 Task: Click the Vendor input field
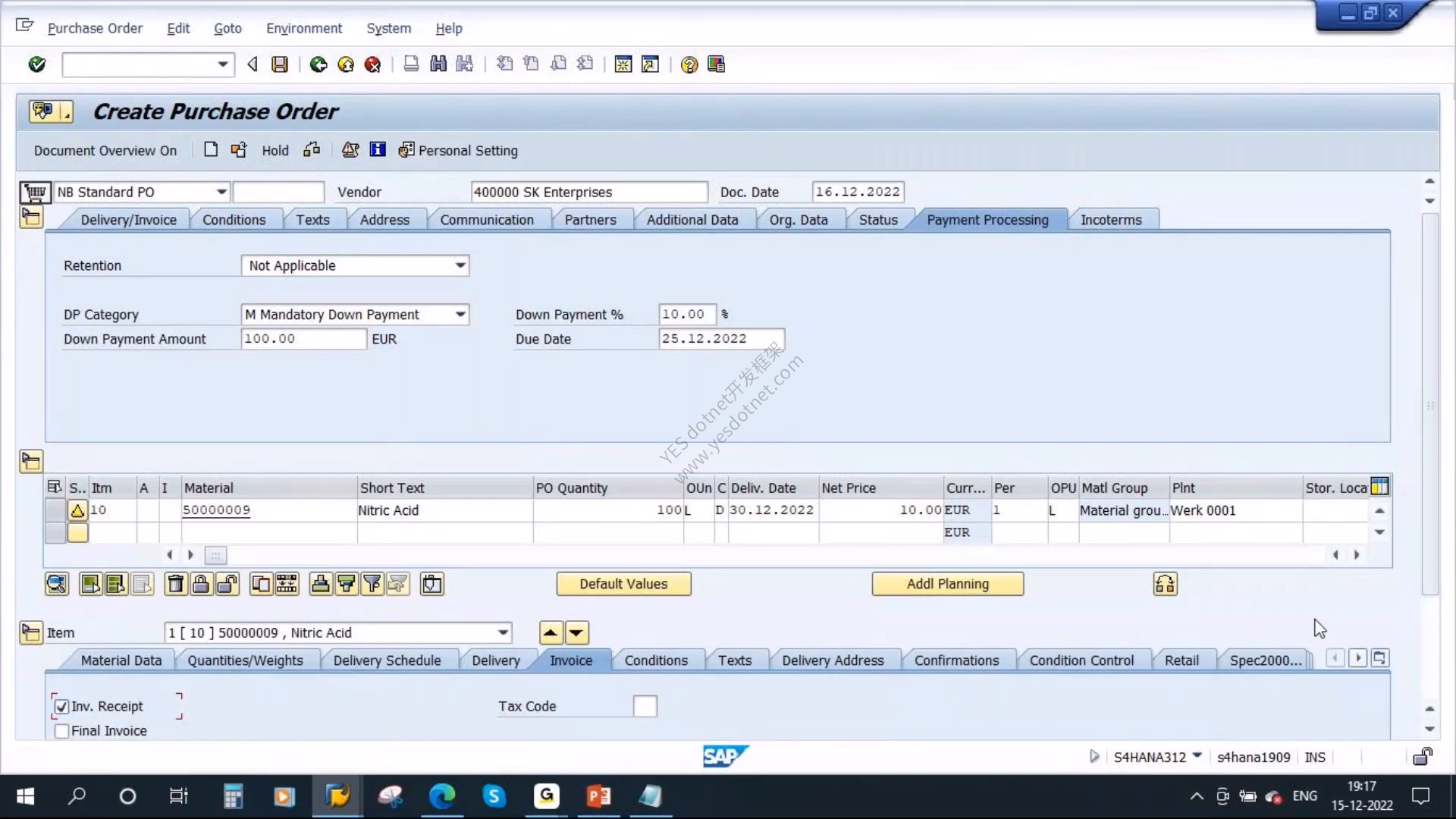click(589, 192)
